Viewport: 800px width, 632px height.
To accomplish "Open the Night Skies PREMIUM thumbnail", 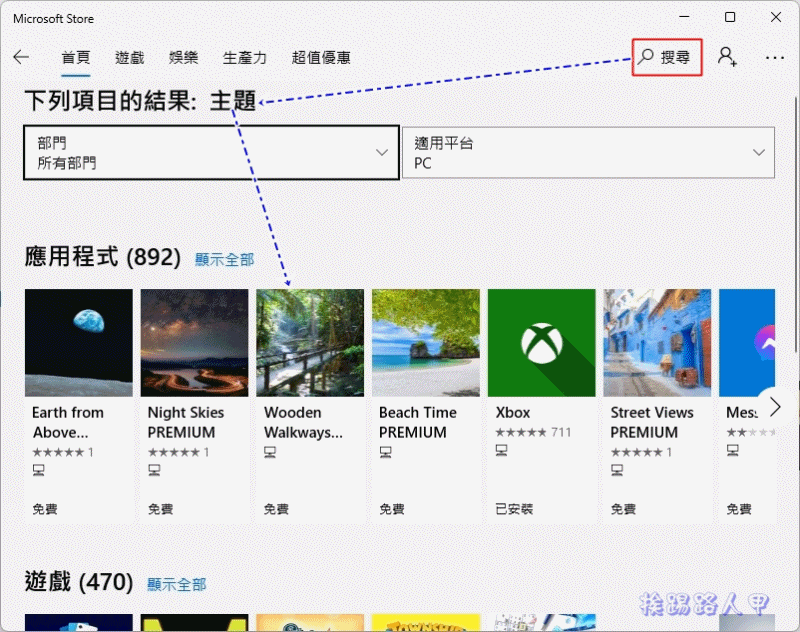I will pyautogui.click(x=194, y=343).
